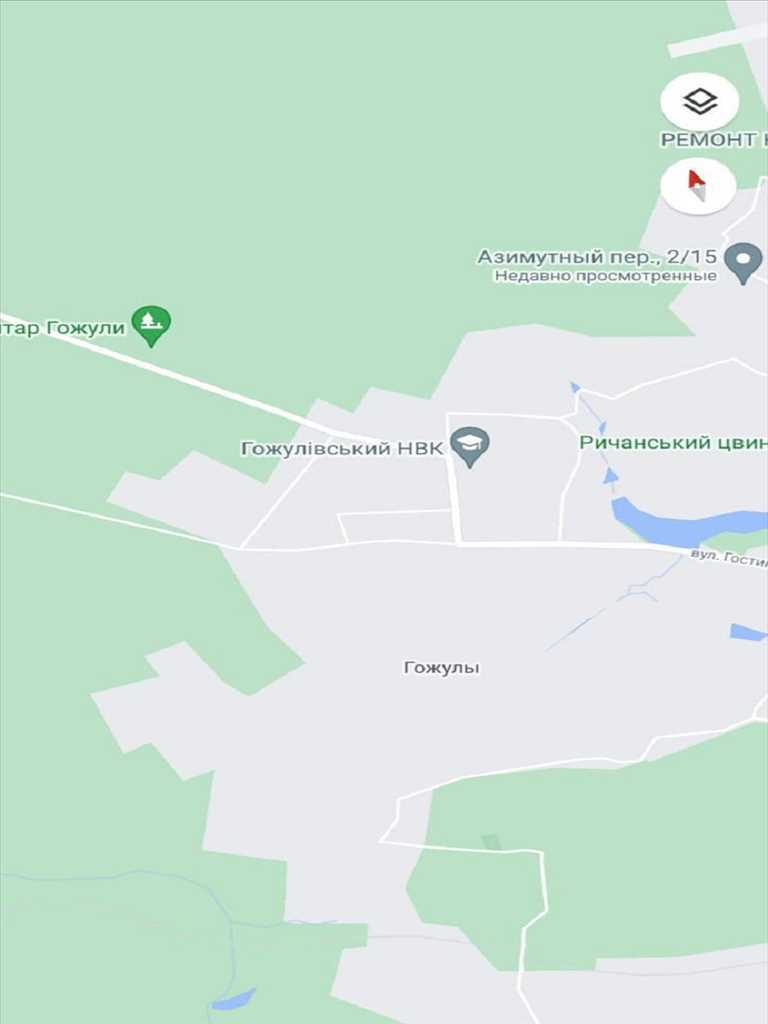Tap the blue stream arrow above the lake
The height and width of the screenshot is (1024, 768).
click(x=611, y=475)
